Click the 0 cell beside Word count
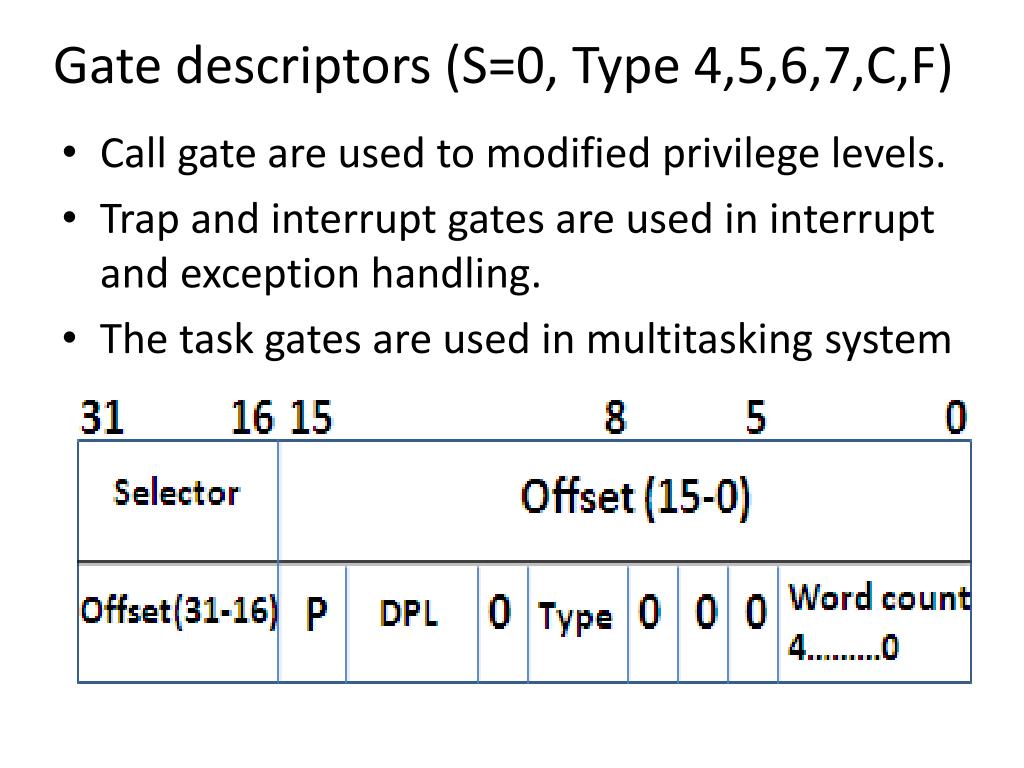 pos(753,623)
